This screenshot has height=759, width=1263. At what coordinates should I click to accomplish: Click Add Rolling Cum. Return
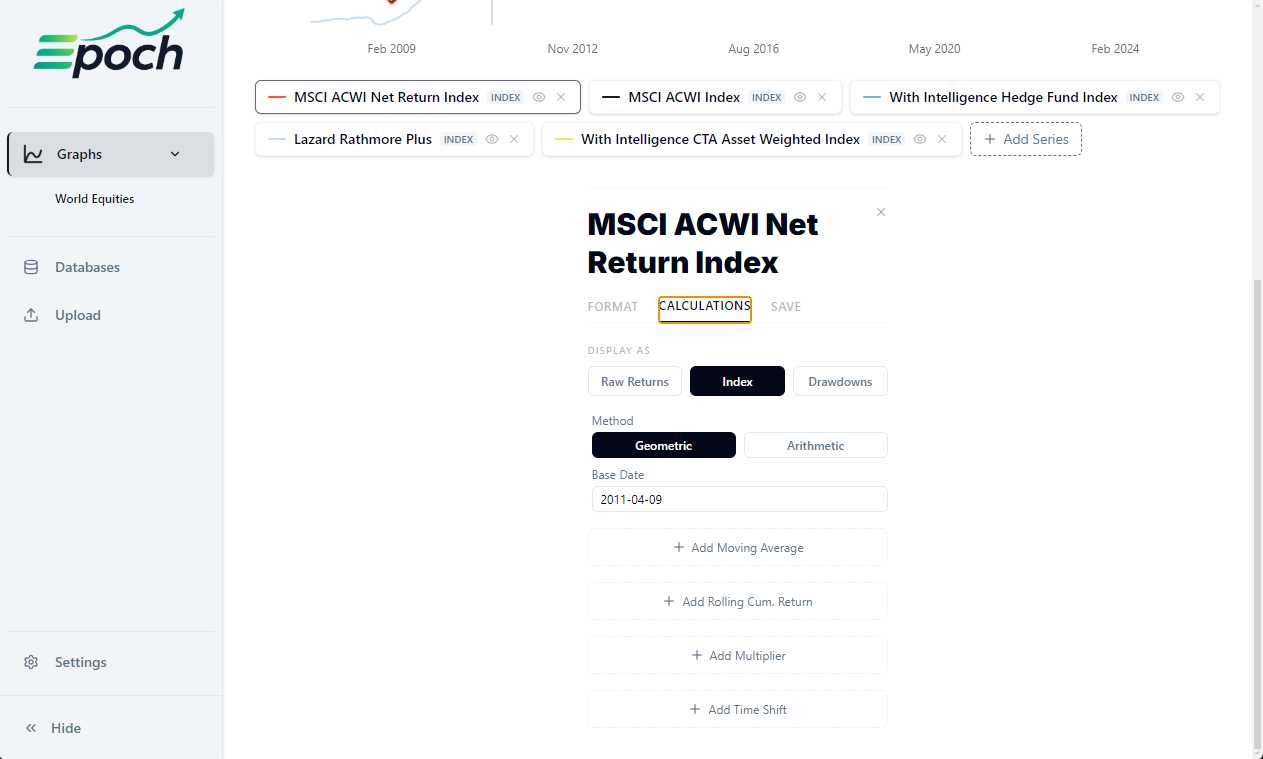pos(738,601)
